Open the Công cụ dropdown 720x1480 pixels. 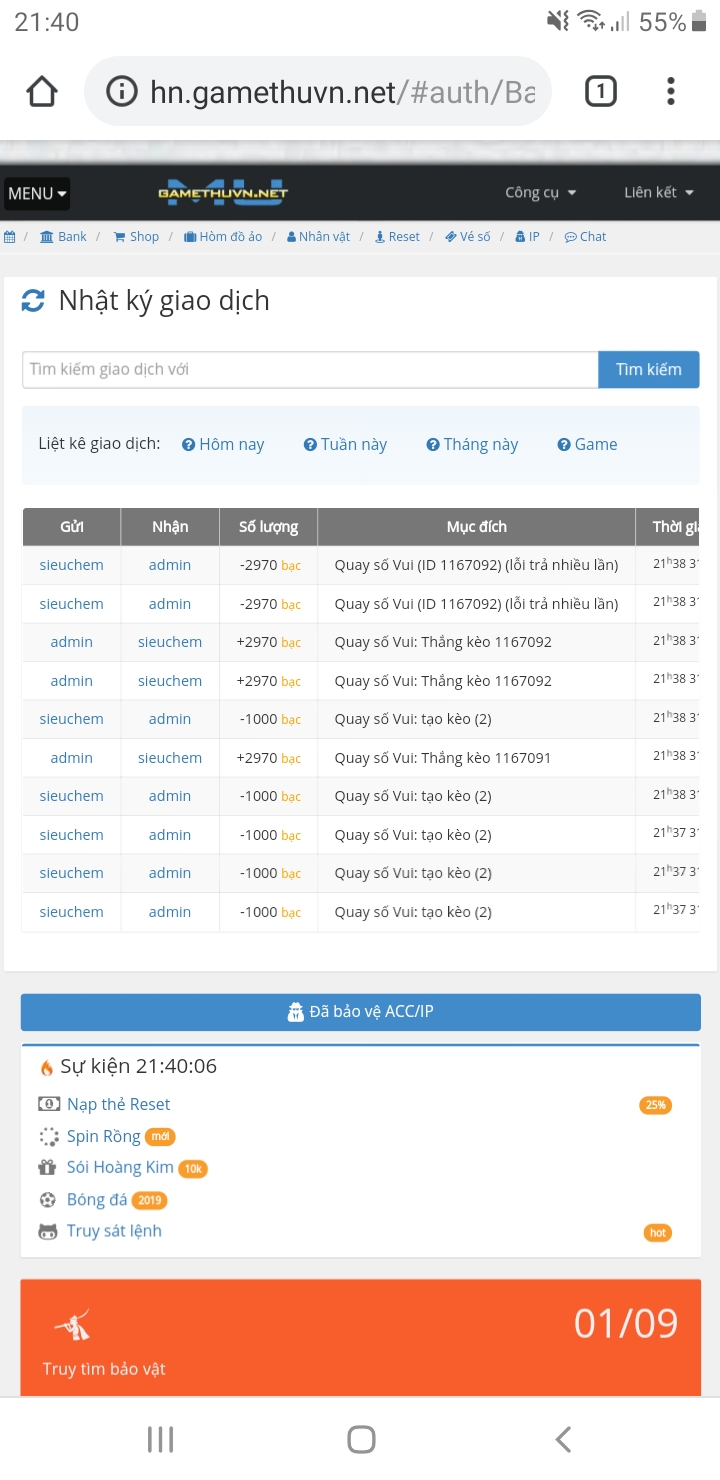pyautogui.click(x=540, y=192)
